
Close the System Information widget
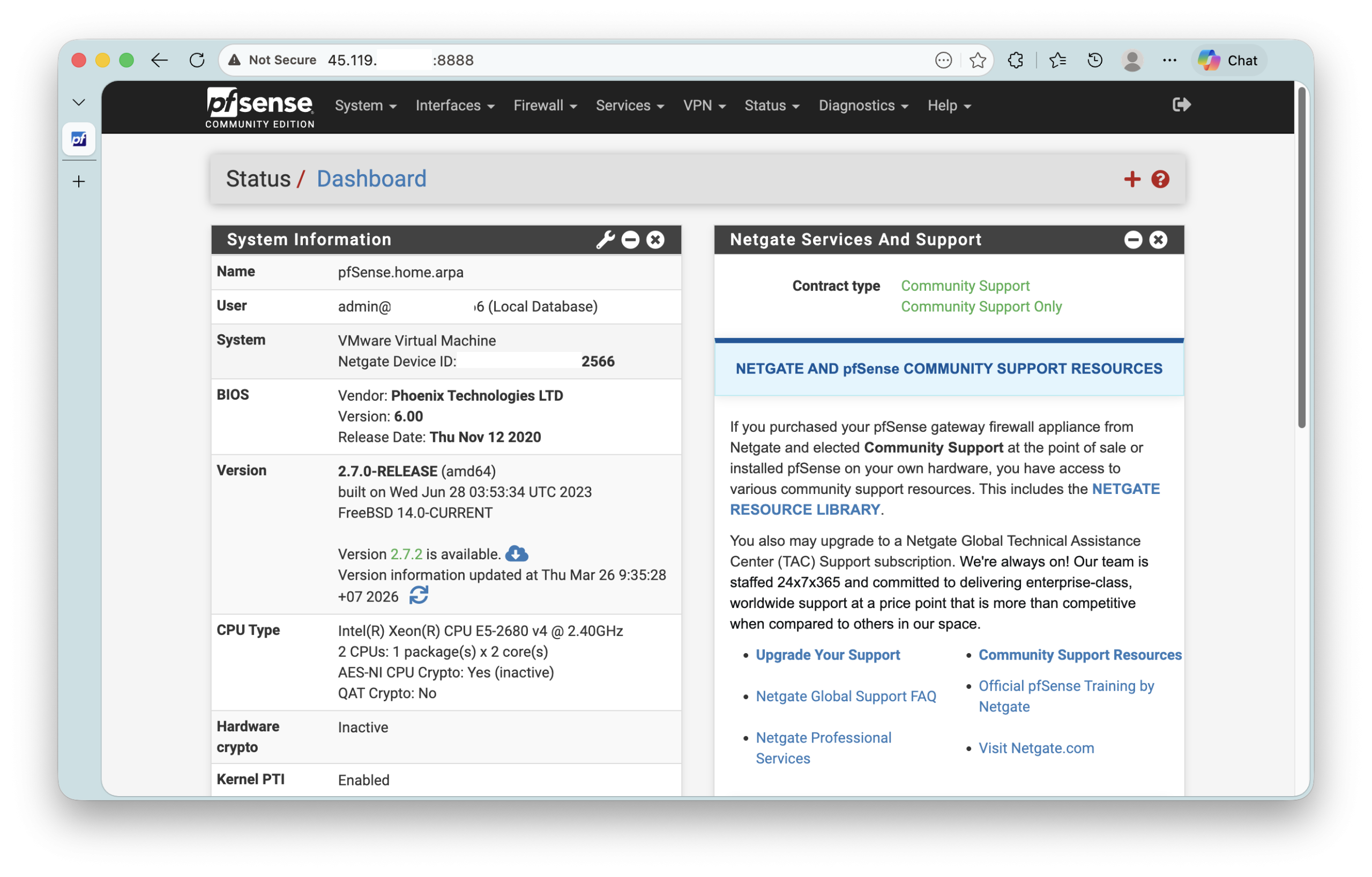pos(655,240)
